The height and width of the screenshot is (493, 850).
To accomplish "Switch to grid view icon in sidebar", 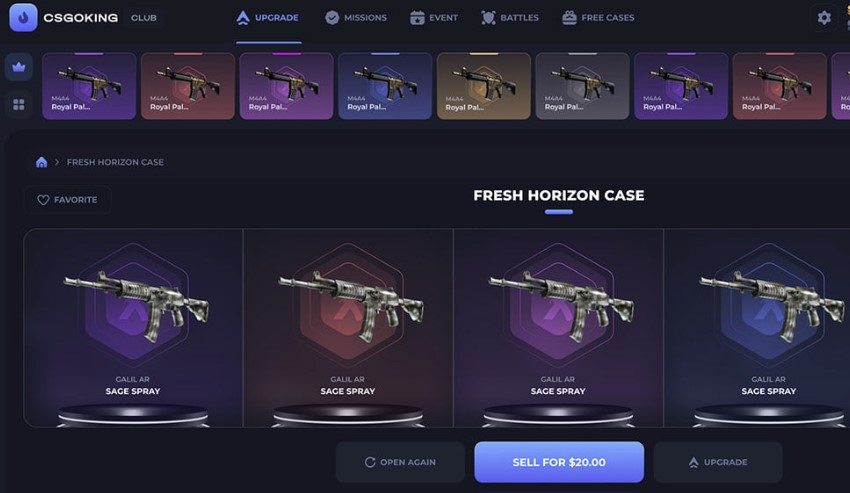I will pyautogui.click(x=19, y=104).
